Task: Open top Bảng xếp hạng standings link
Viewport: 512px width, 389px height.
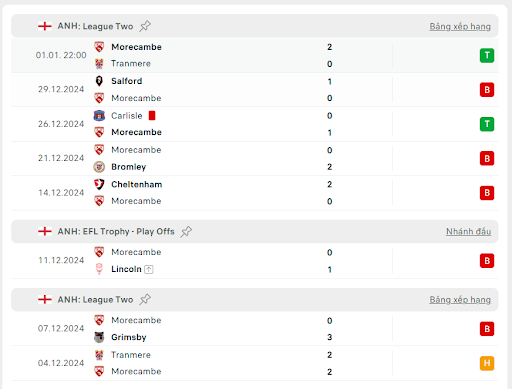Action: 460,26
